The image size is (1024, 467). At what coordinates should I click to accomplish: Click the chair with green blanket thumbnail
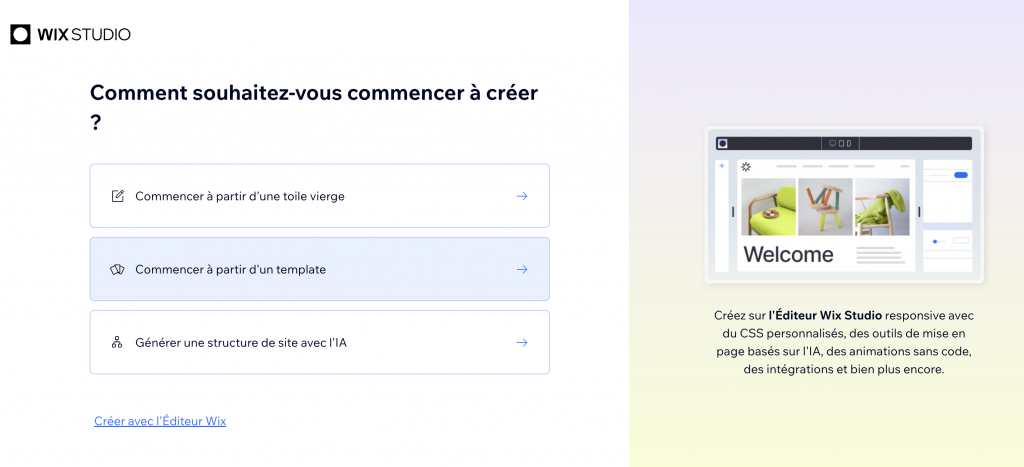pos(882,207)
